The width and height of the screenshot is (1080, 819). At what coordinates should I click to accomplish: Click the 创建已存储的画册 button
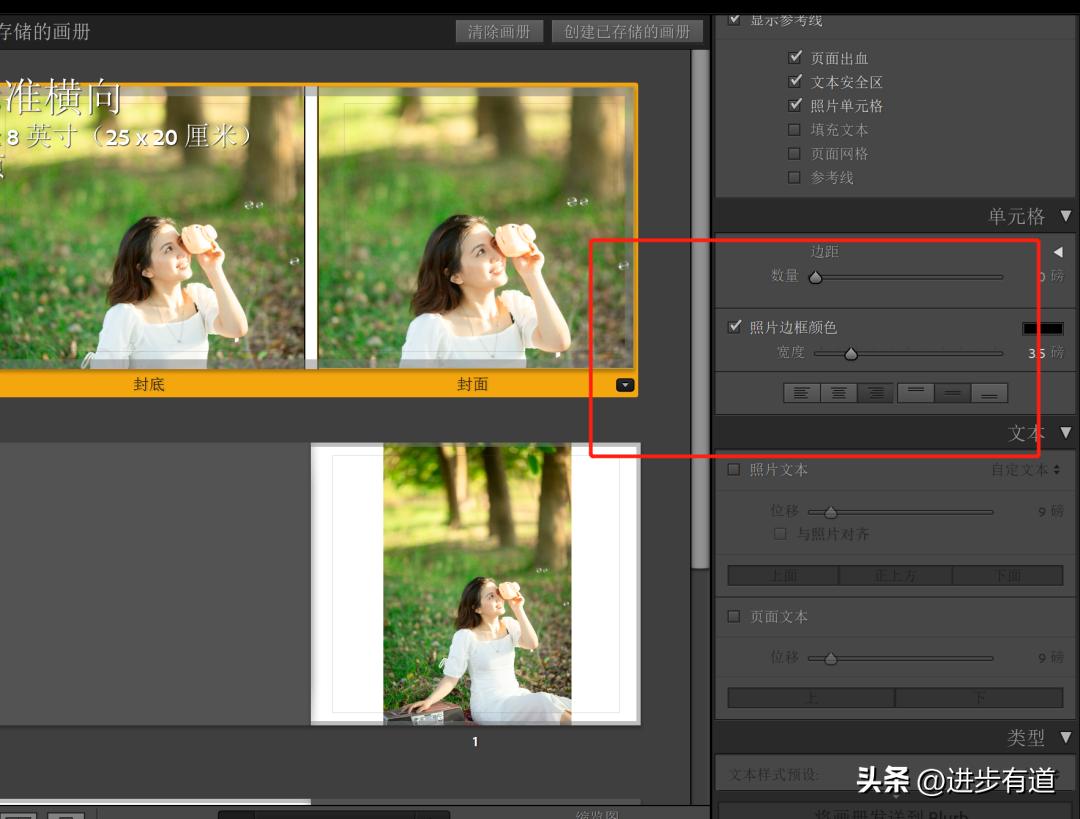(x=627, y=31)
